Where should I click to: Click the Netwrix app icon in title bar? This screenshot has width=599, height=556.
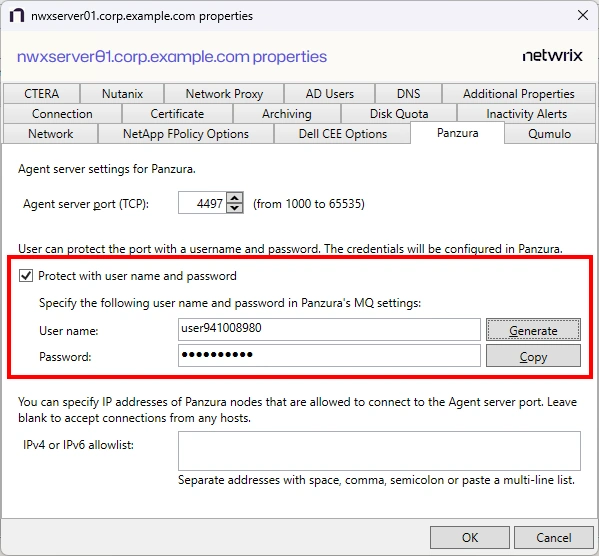(17, 16)
